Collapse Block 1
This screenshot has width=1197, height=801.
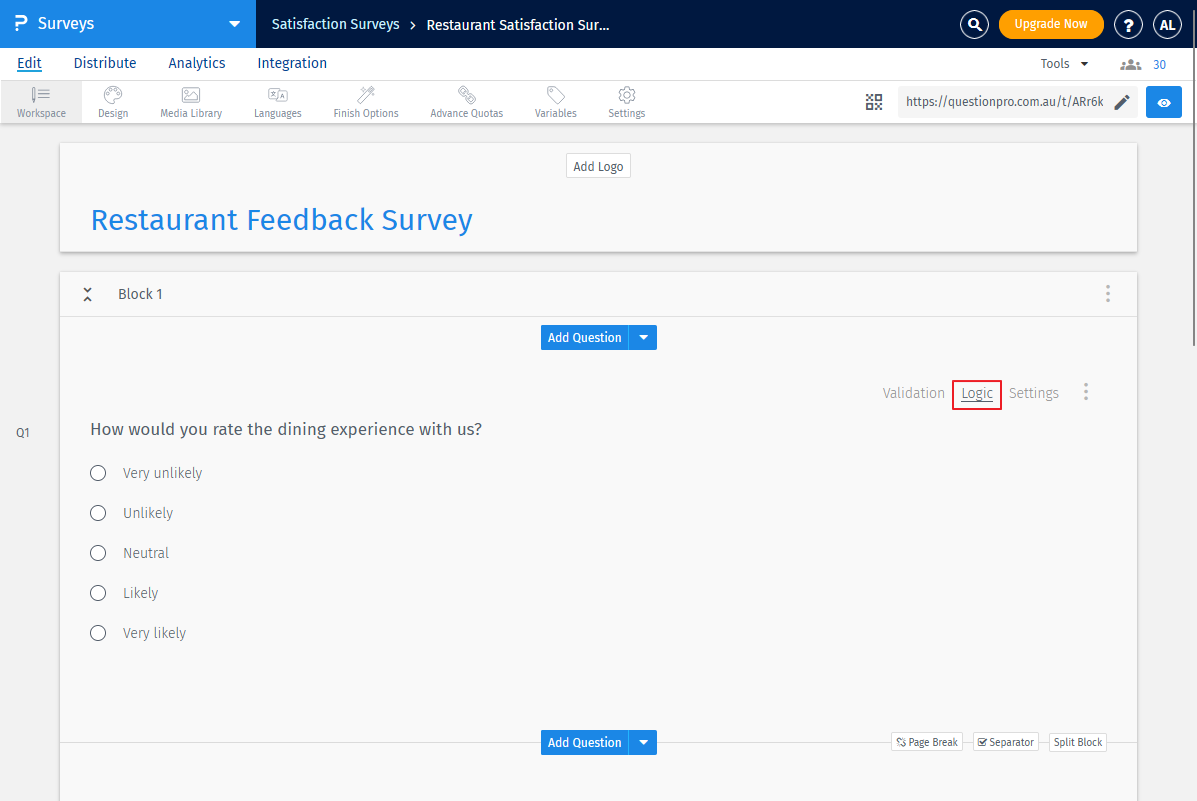click(87, 294)
